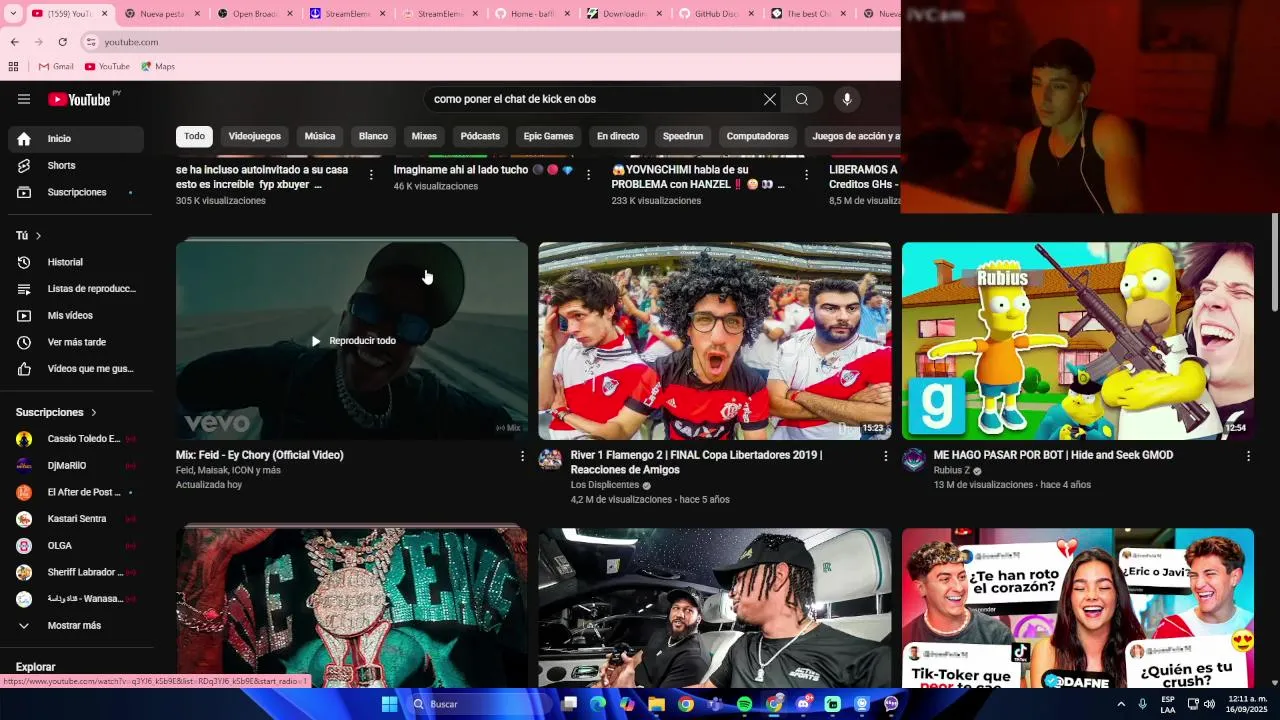
Task: Open Vídeos que me gustan in sidebar
Action: (x=76, y=369)
